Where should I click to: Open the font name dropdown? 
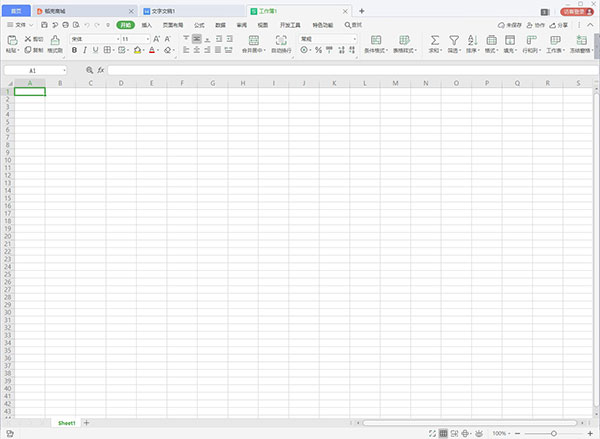pos(118,39)
